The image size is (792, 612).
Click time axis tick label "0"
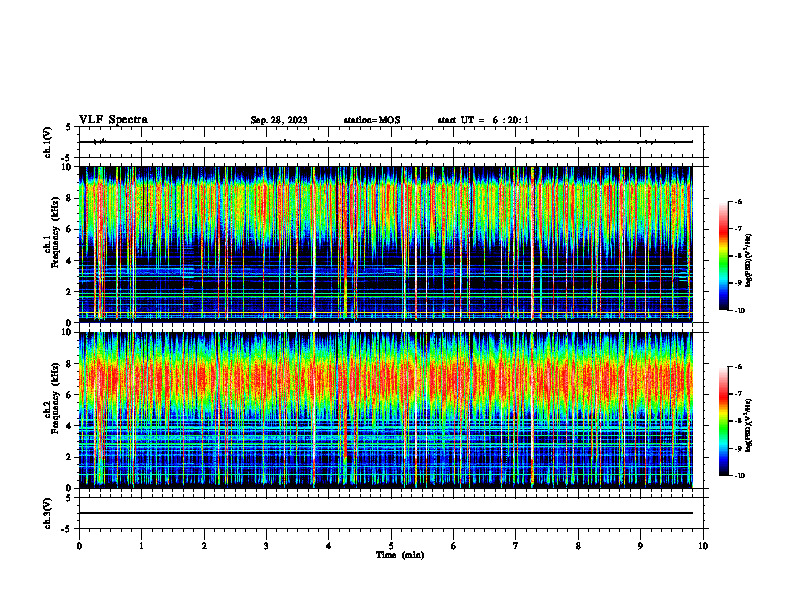tap(79, 546)
